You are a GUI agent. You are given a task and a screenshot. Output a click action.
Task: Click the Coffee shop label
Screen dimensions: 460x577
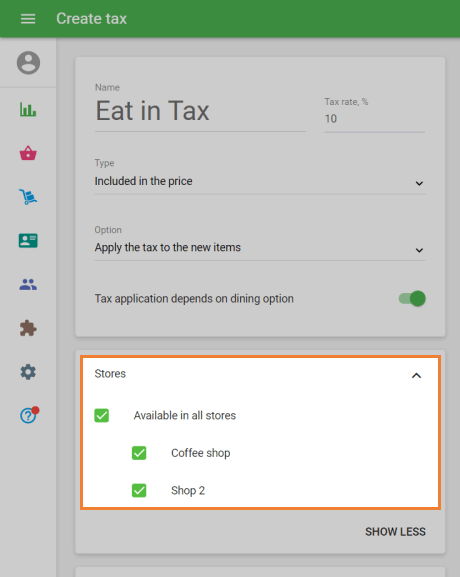coord(201,453)
